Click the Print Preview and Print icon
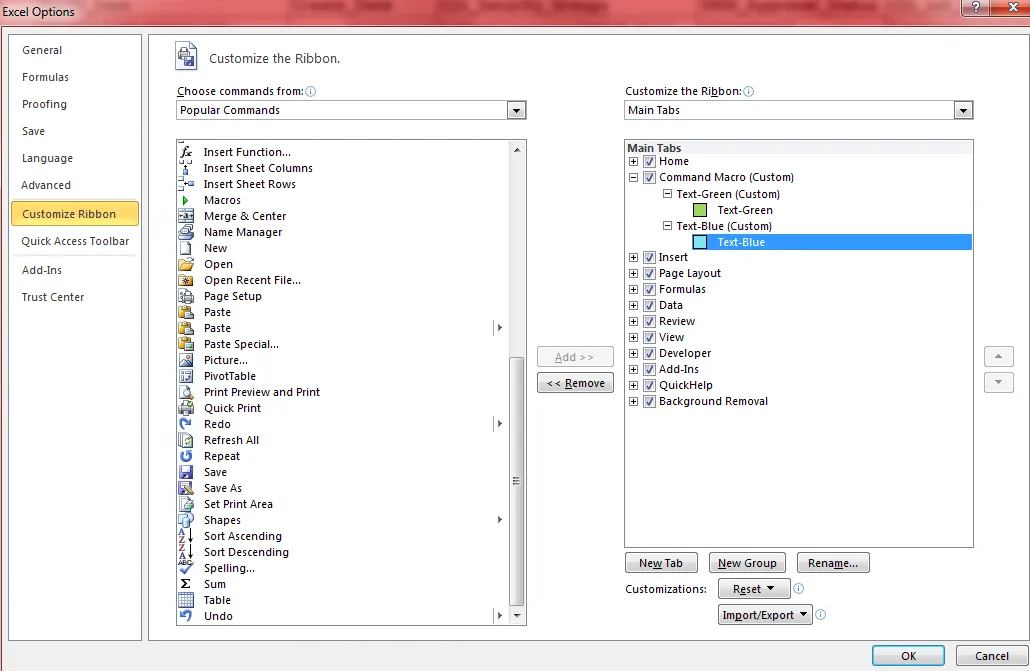Image resolution: width=1030 pixels, height=671 pixels. 187,392
